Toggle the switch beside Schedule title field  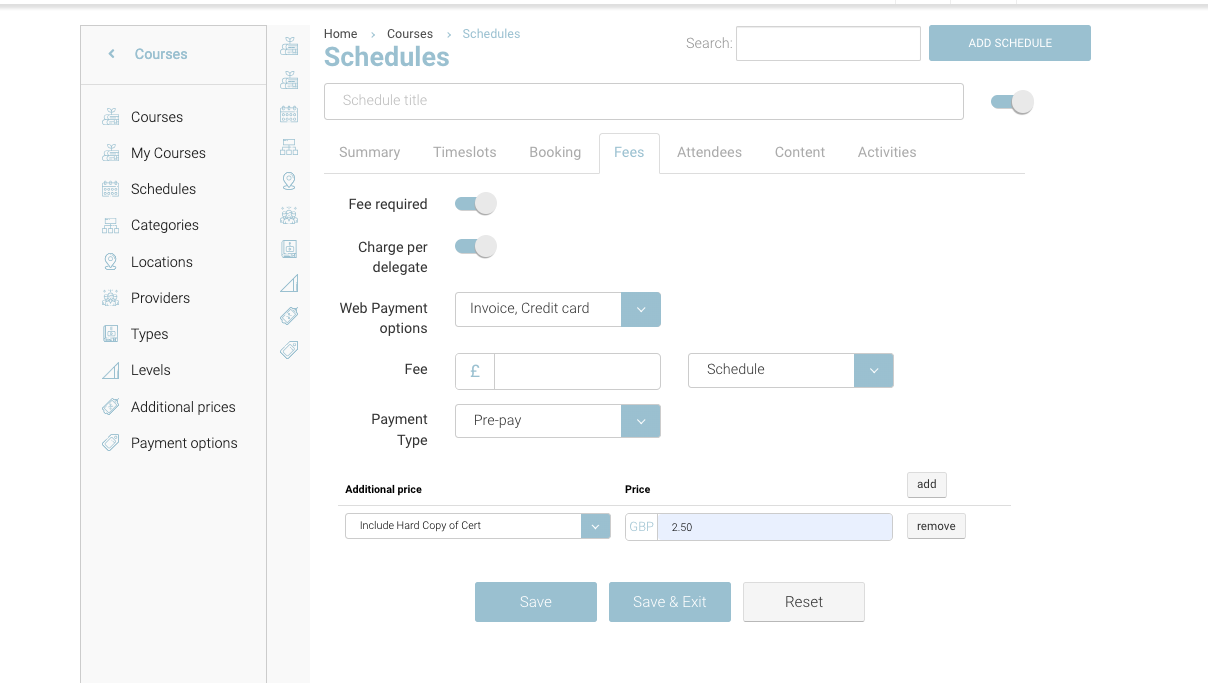click(x=1012, y=102)
